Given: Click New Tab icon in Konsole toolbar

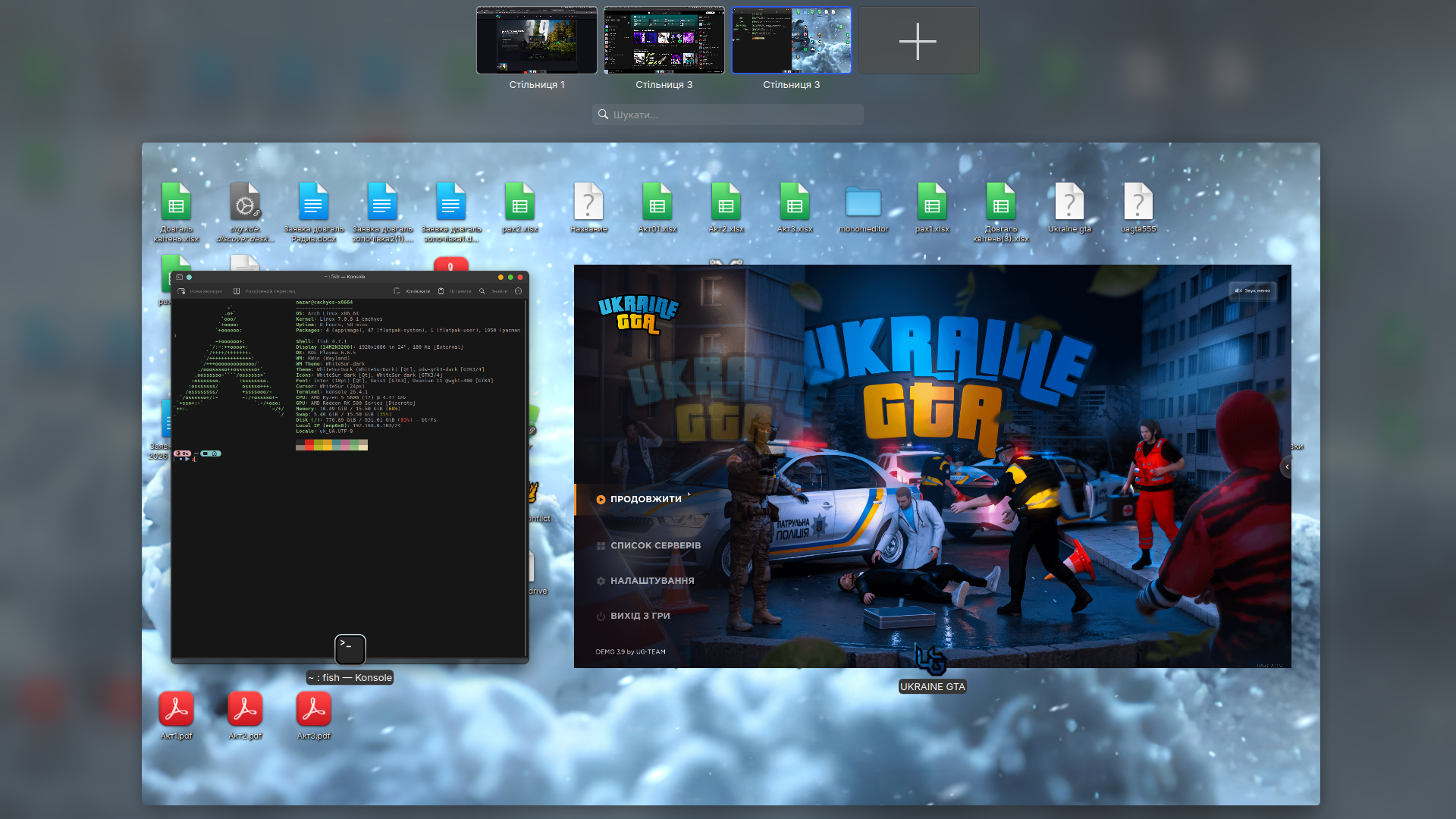Looking at the screenshot, I should pyautogui.click(x=181, y=291).
